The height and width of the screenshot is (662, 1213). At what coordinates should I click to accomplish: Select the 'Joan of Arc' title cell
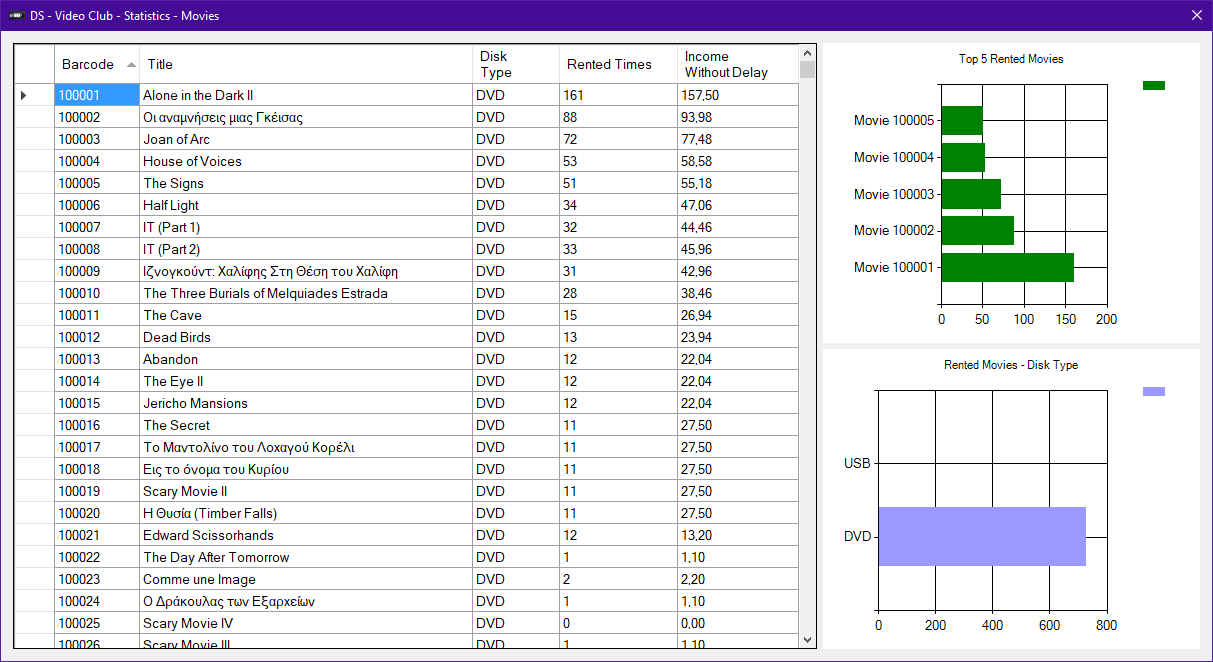[306, 139]
